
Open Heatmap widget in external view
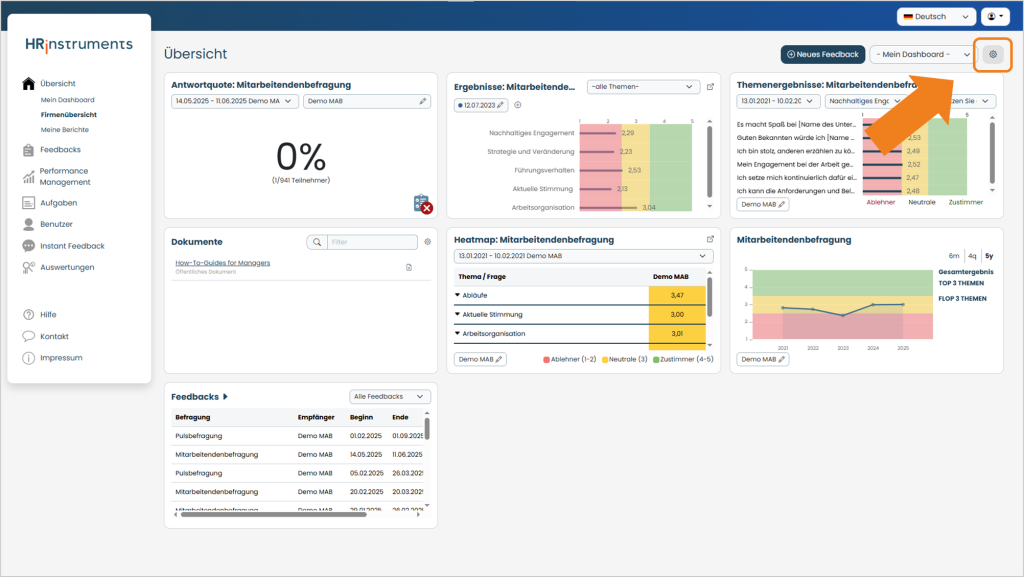[x=710, y=240]
